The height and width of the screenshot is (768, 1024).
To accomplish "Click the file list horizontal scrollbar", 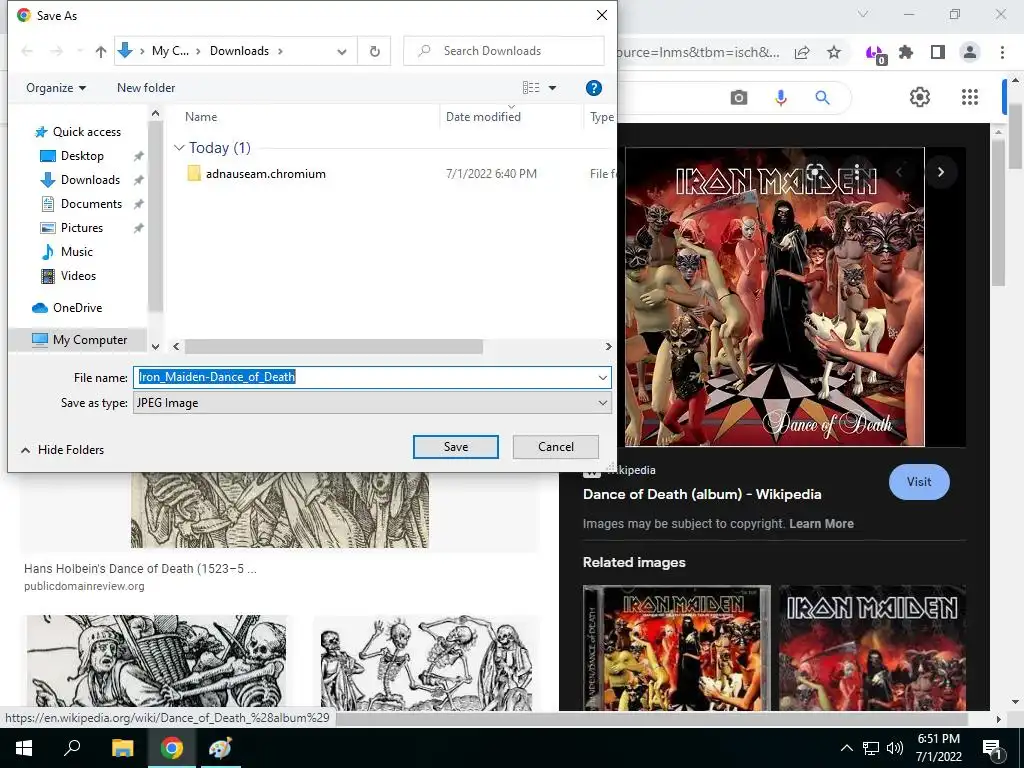I will coord(334,347).
